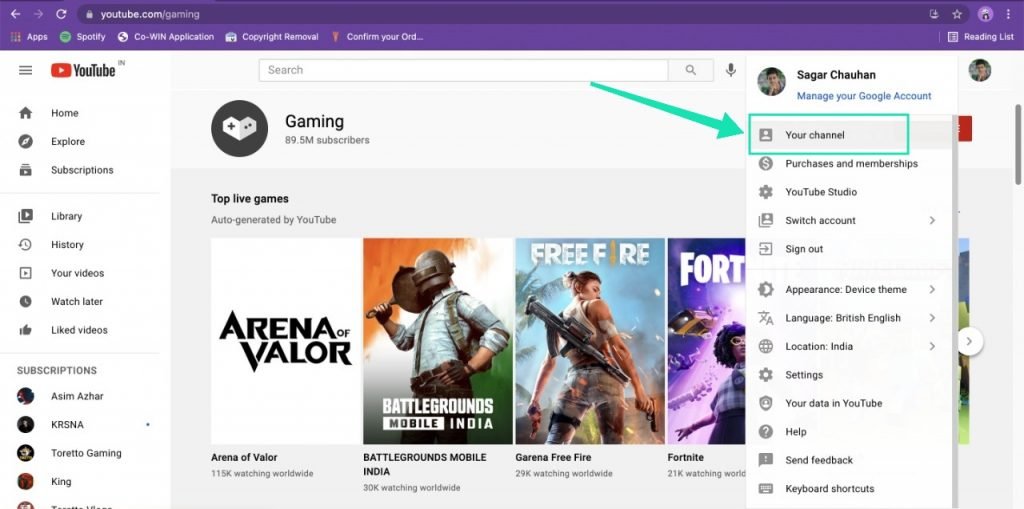Viewport: 1024px width, 509px height.
Task: Click the Your videos play icon
Action: [x=25, y=273]
